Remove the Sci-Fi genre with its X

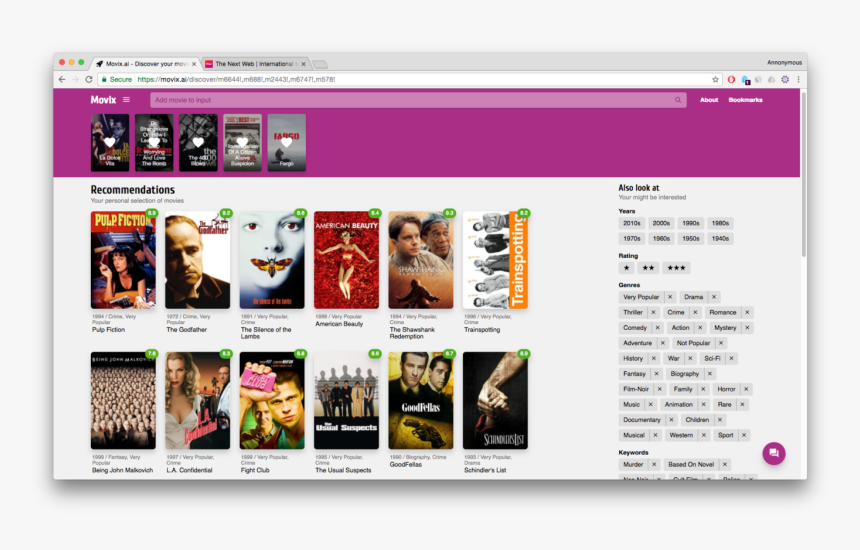point(731,358)
